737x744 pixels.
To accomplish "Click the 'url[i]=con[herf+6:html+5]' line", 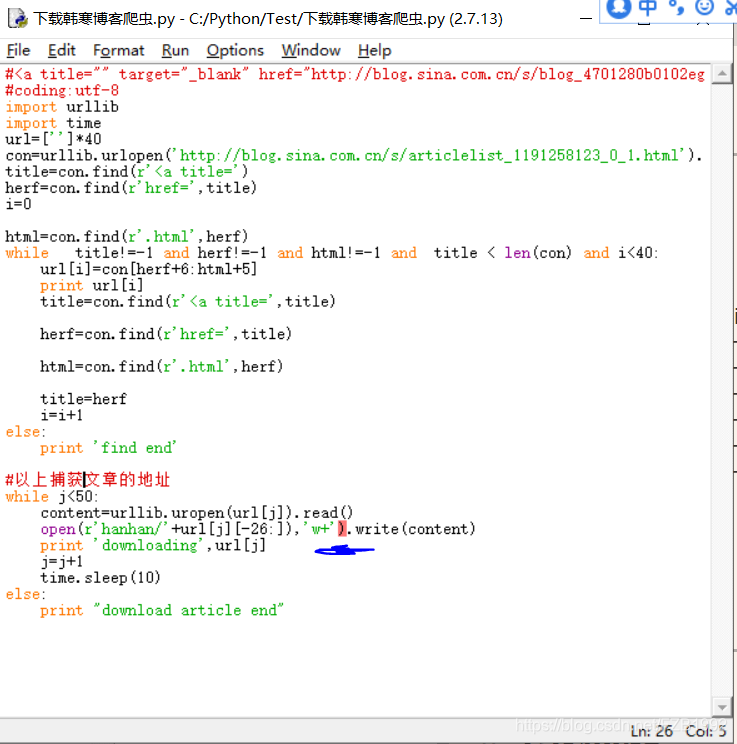I will click(149, 269).
